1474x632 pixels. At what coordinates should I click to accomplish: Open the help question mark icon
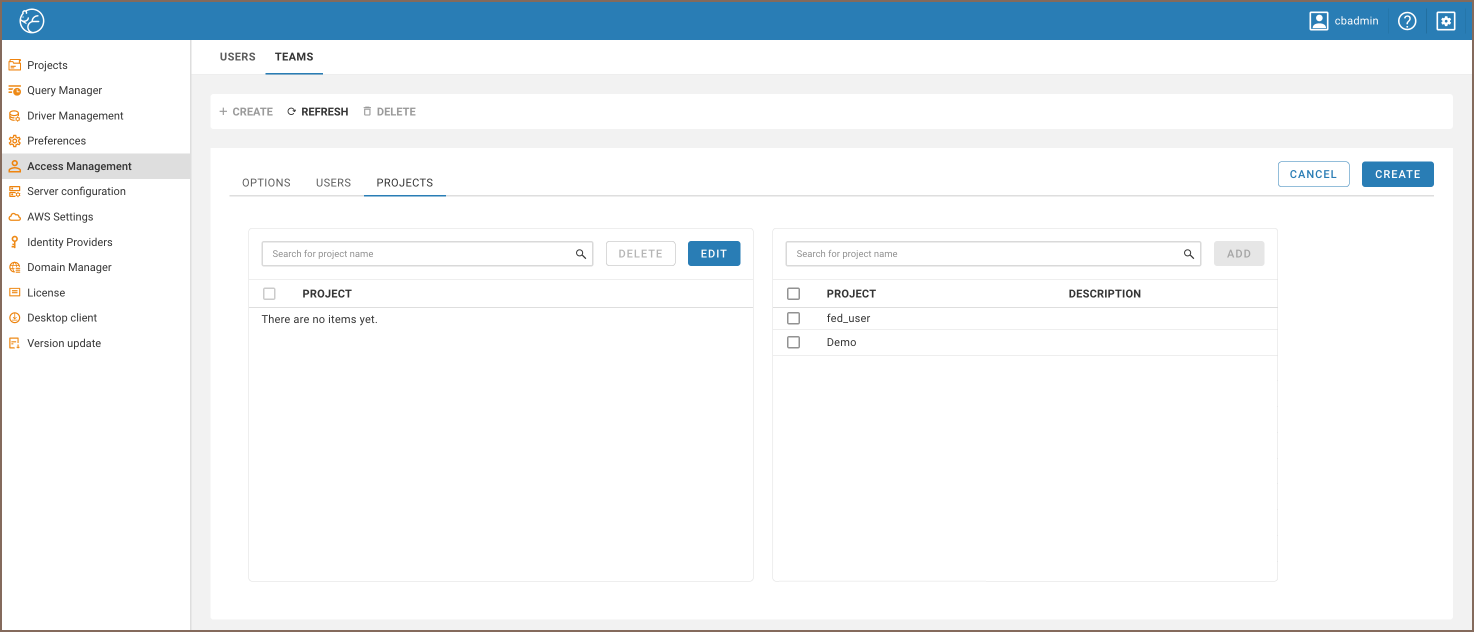1407,21
